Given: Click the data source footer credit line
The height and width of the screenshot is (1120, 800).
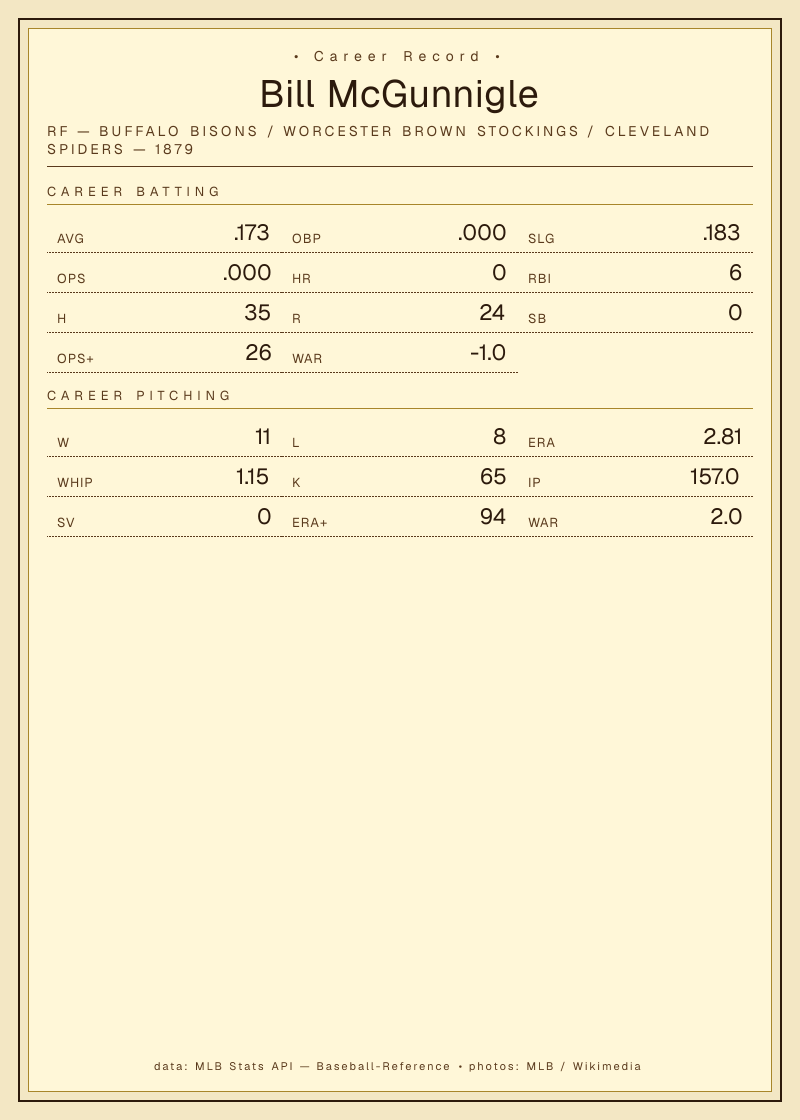Looking at the screenshot, I should pos(398,1066).
